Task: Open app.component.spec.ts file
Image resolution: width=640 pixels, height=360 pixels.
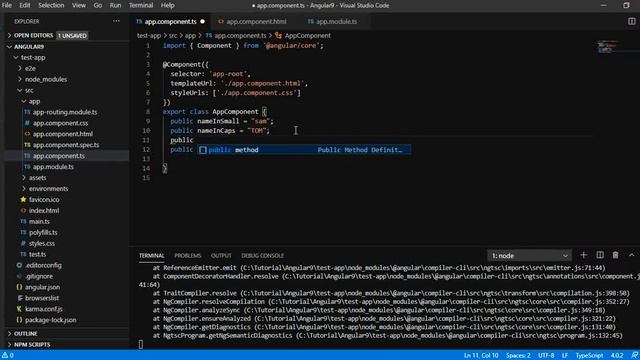Action: pos(66,145)
